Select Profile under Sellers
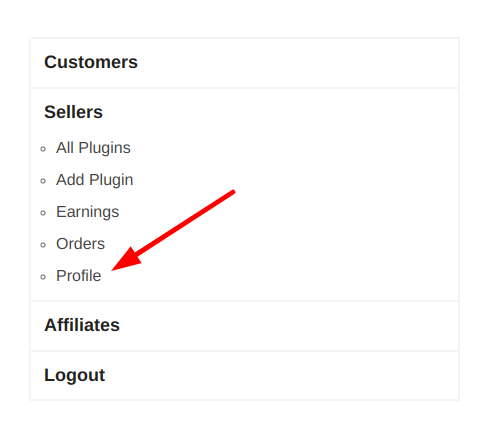Viewport: 483px width, 430px height. [79, 276]
